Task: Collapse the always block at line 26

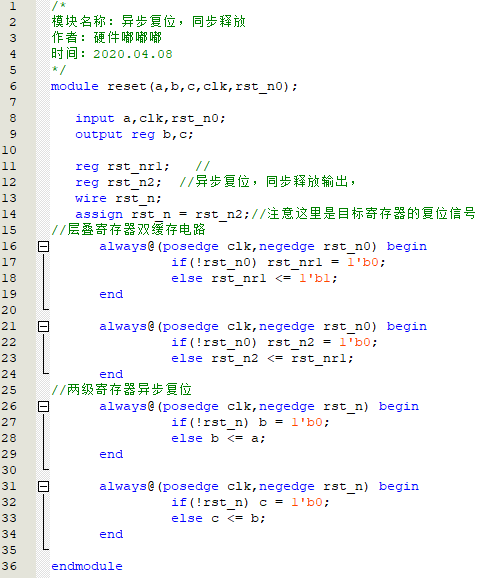Action: click(x=43, y=406)
